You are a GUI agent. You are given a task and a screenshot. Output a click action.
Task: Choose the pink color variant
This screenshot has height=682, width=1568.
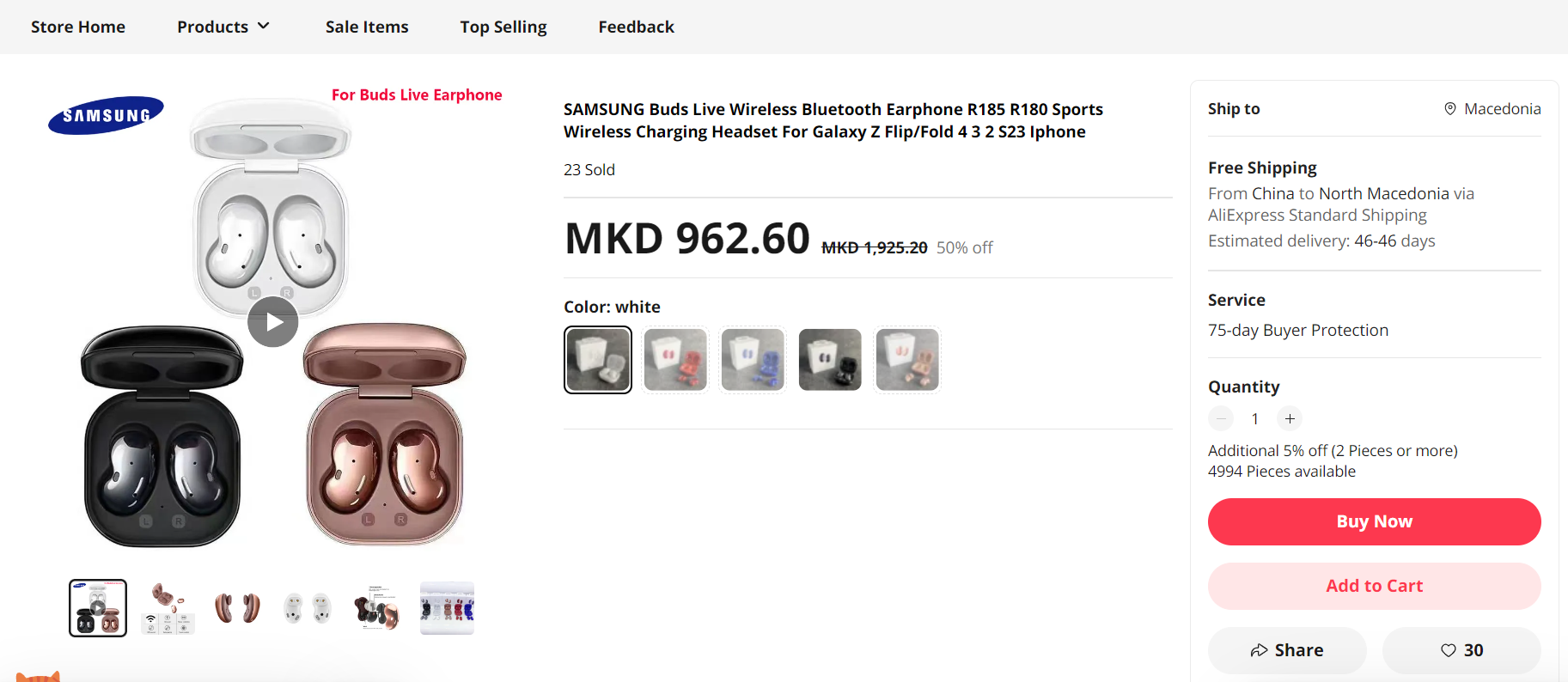coord(907,360)
